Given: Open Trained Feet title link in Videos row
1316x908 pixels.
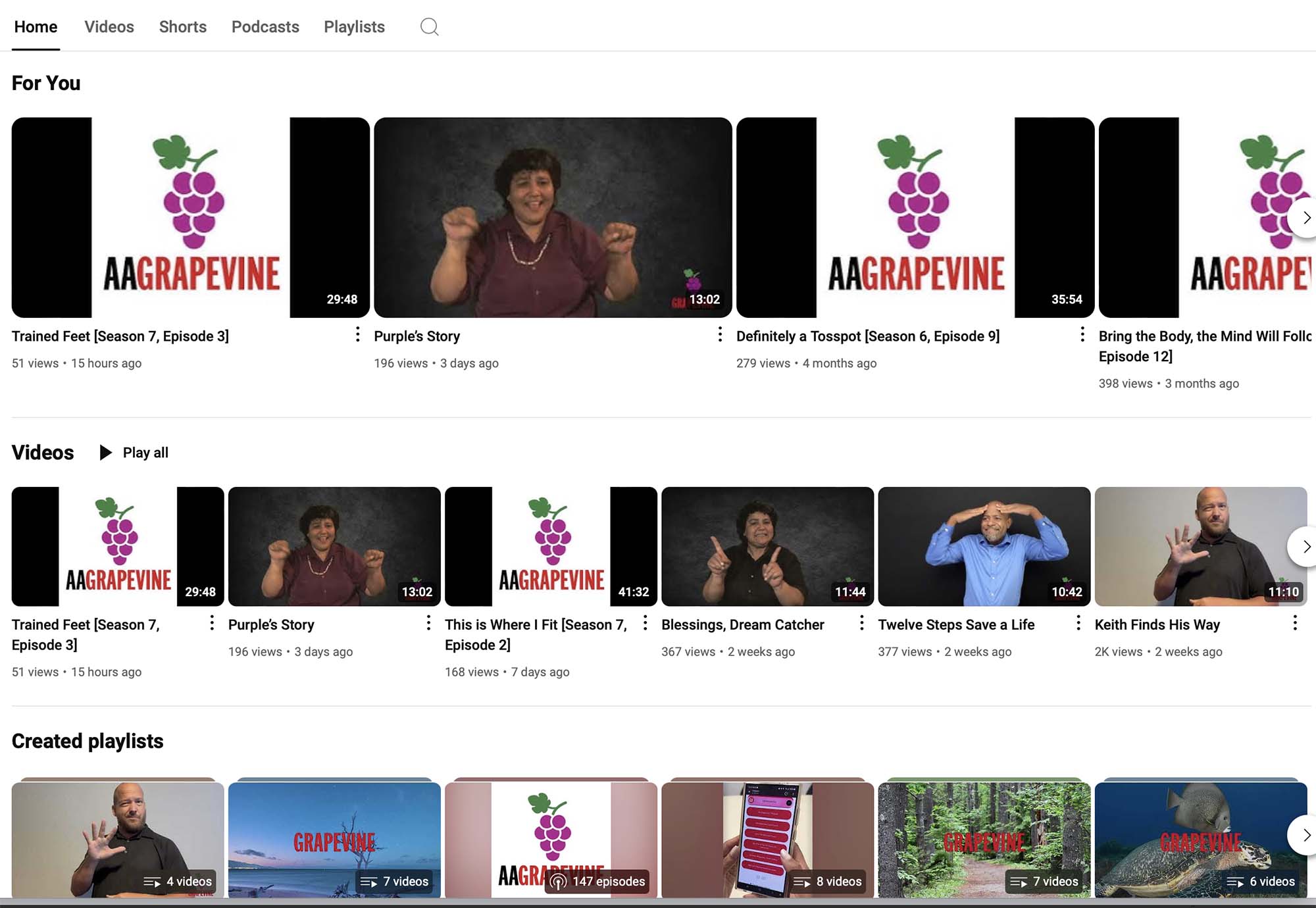Looking at the screenshot, I should click(x=86, y=634).
